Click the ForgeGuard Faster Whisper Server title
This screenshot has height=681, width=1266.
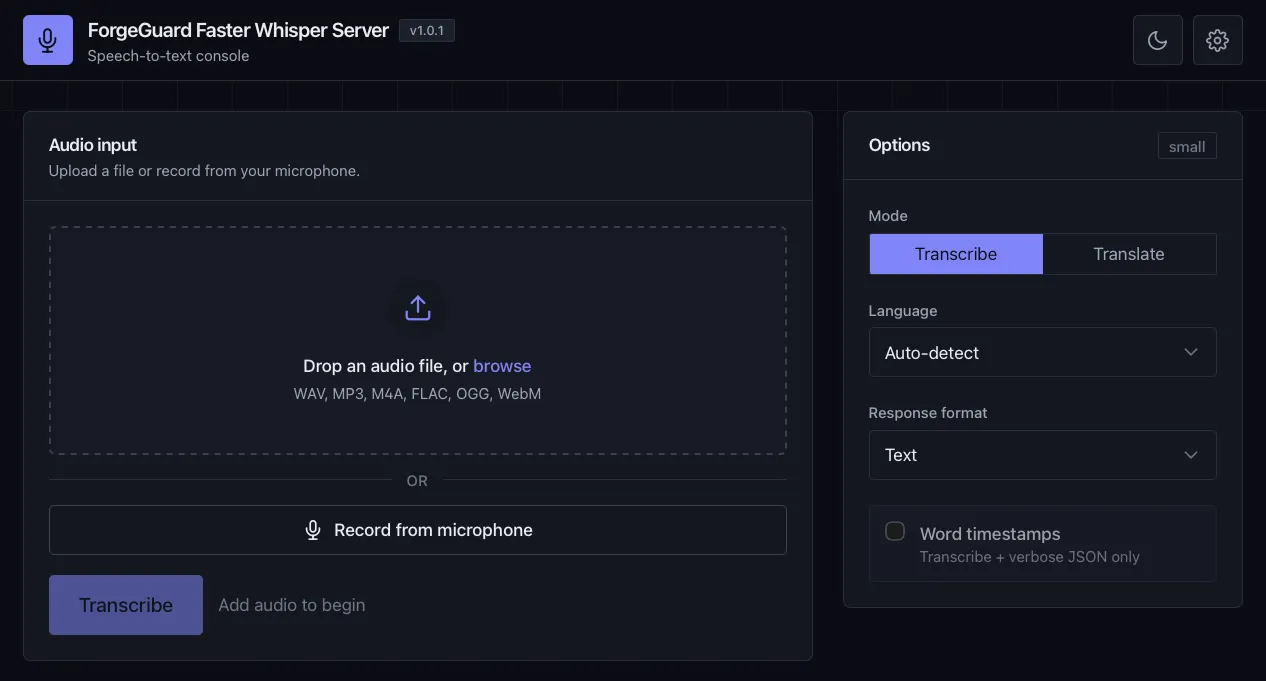tap(238, 30)
